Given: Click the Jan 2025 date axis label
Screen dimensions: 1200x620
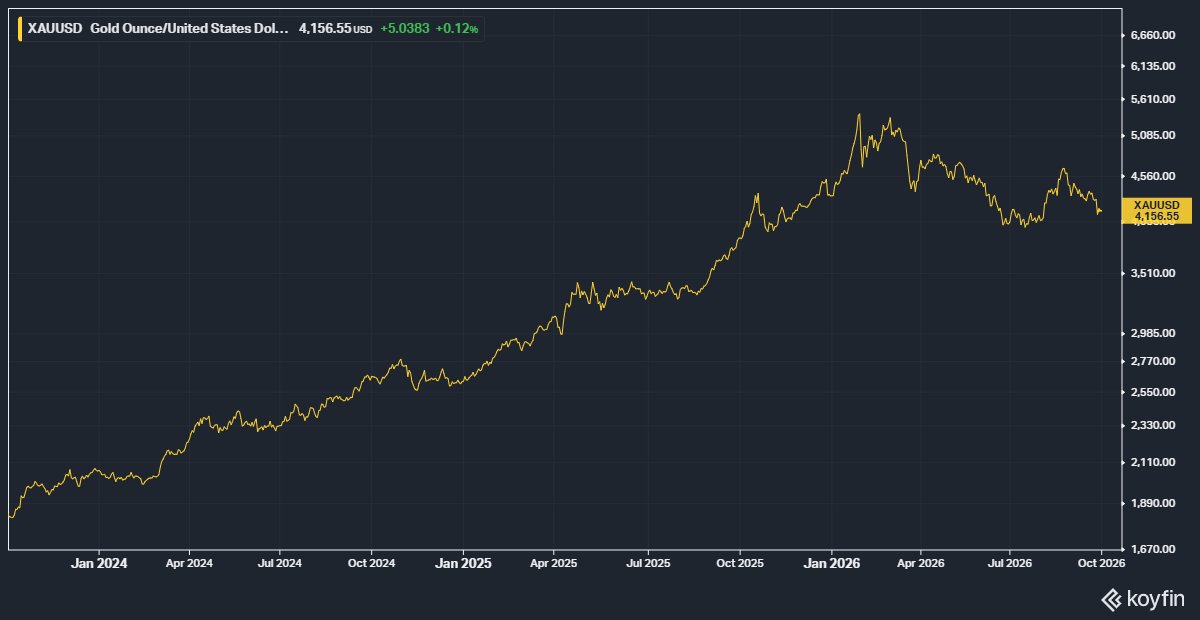Looking at the screenshot, I should [x=463, y=564].
